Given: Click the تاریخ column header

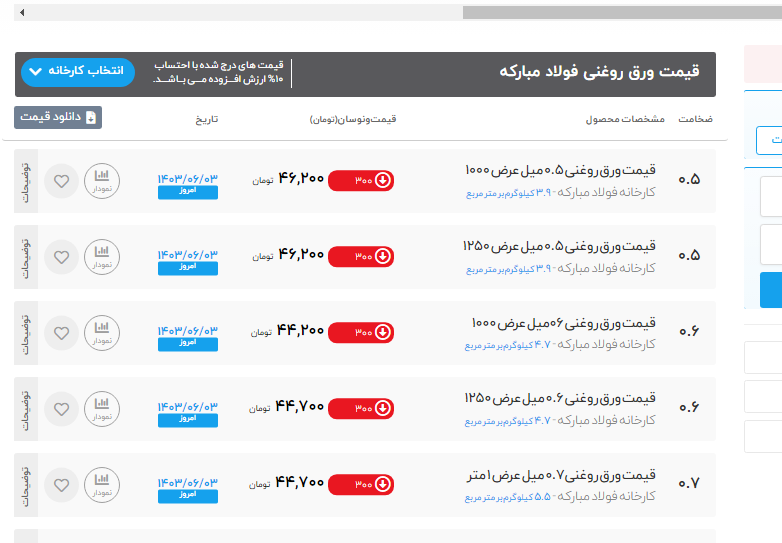Looking at the screenshot, I should (x=206, y=119).
